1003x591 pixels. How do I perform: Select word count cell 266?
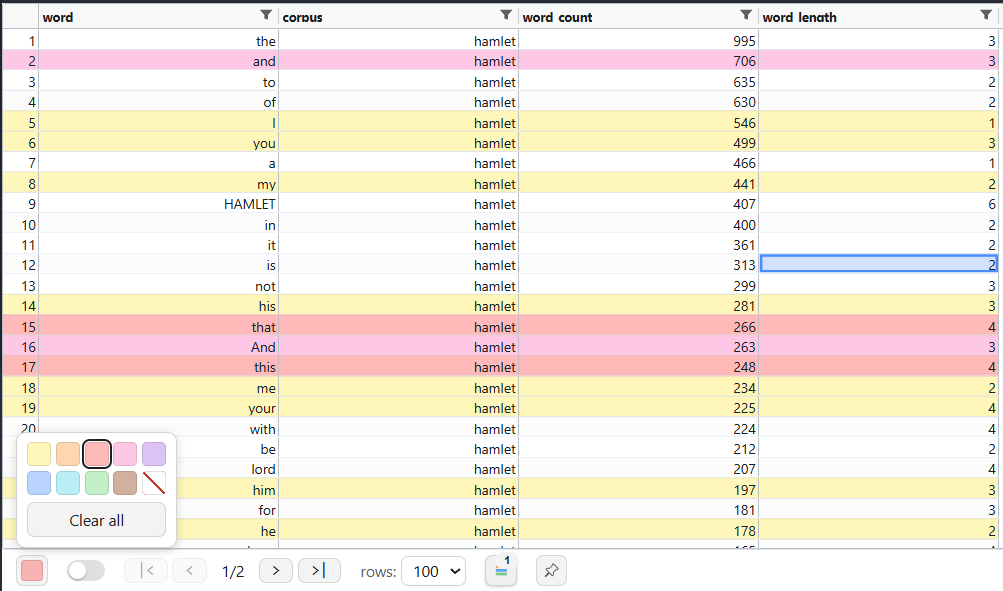pyautogui.click(x=638, y=327)
